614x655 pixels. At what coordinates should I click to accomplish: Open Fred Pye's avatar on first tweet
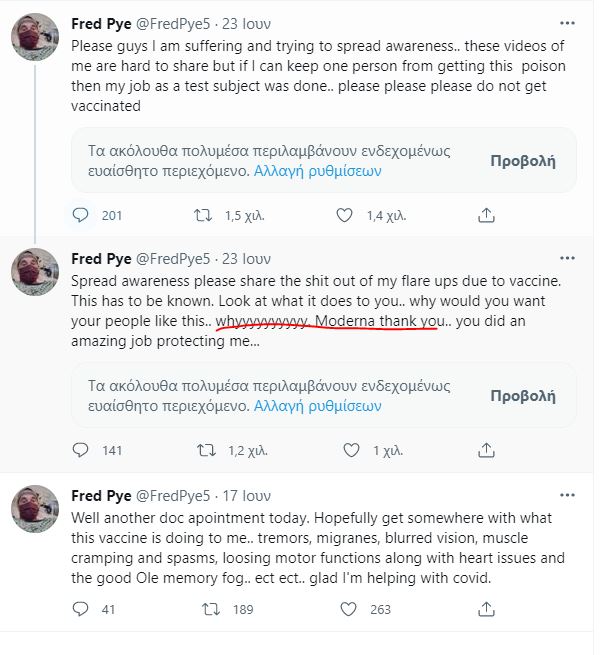[x=34, y=38]
